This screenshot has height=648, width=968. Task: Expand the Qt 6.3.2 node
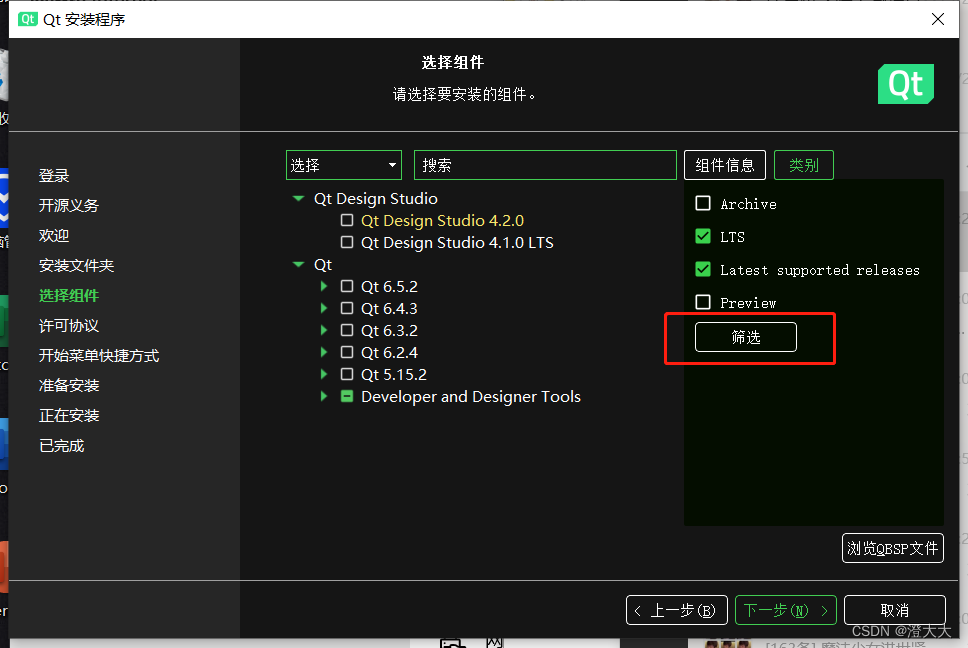324,330
